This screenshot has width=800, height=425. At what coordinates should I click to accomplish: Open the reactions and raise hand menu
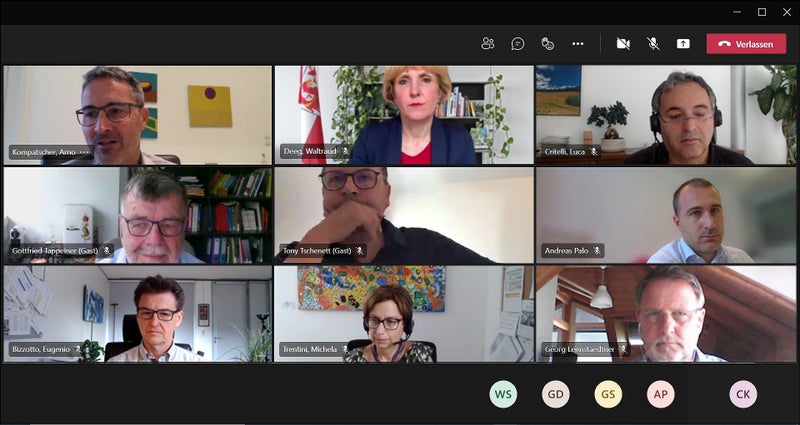(547, 44)
